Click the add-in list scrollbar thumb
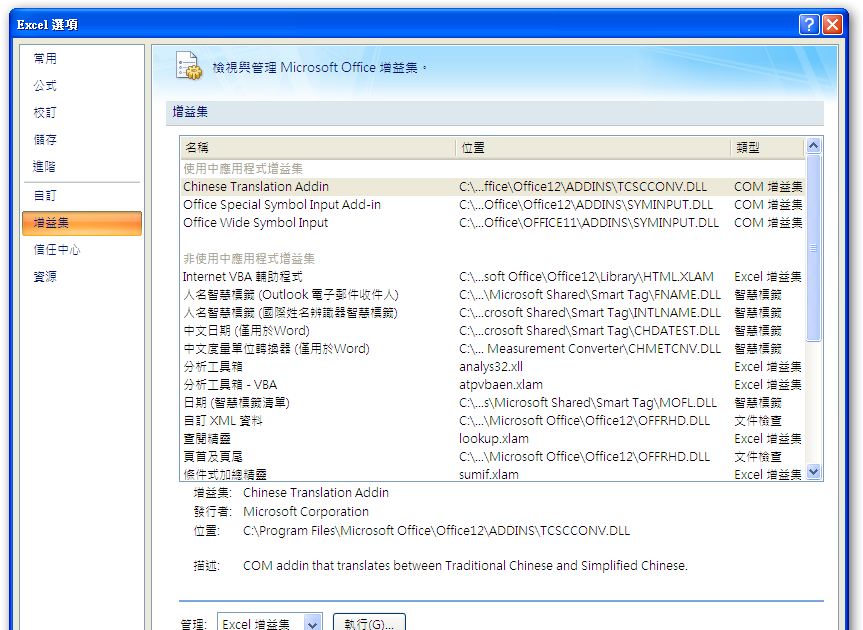This screenshot has height=630, width=863. click(813, 248)
